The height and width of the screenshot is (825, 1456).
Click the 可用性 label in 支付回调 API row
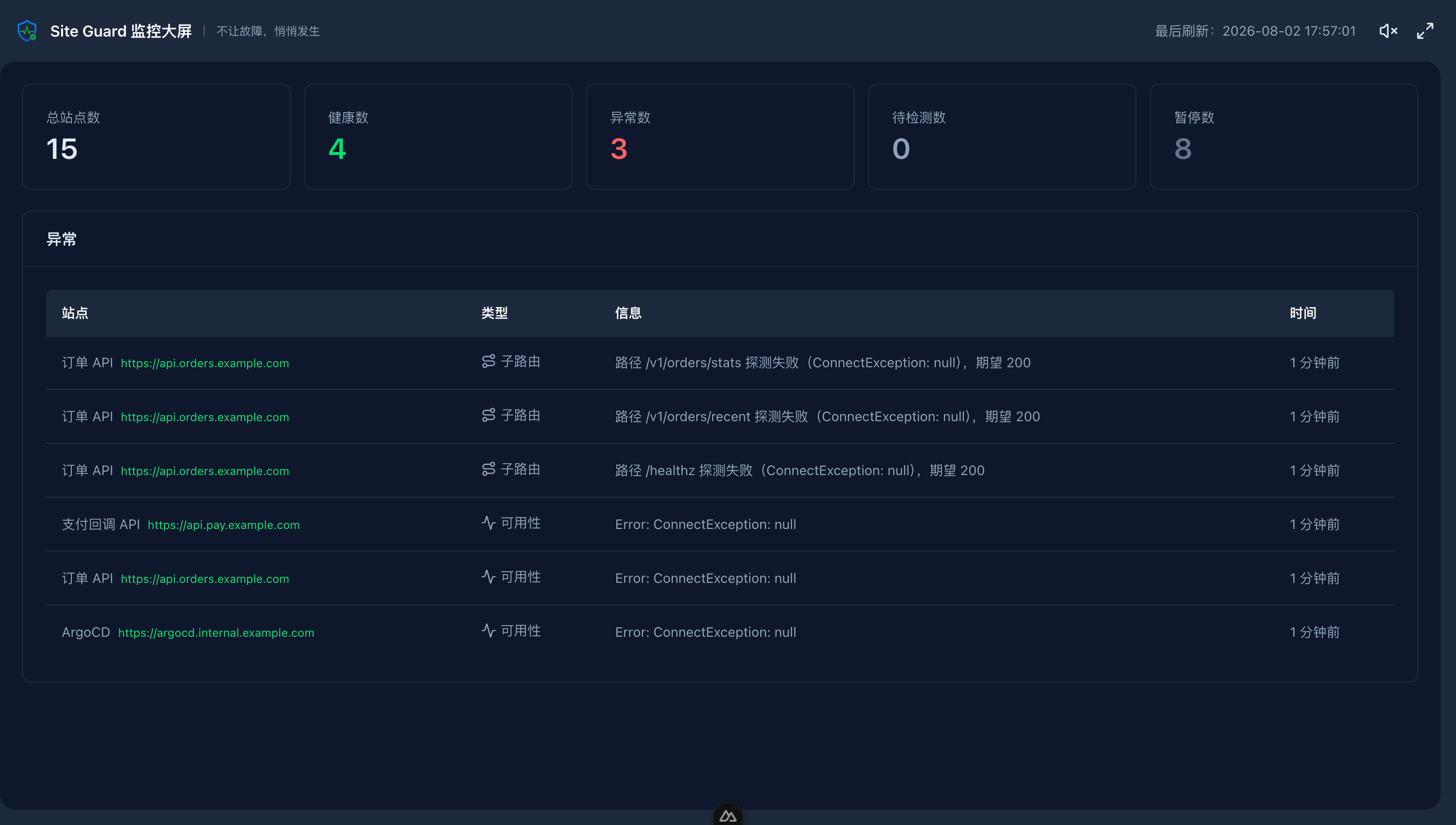pyautogui.click(x=520, y=523)
